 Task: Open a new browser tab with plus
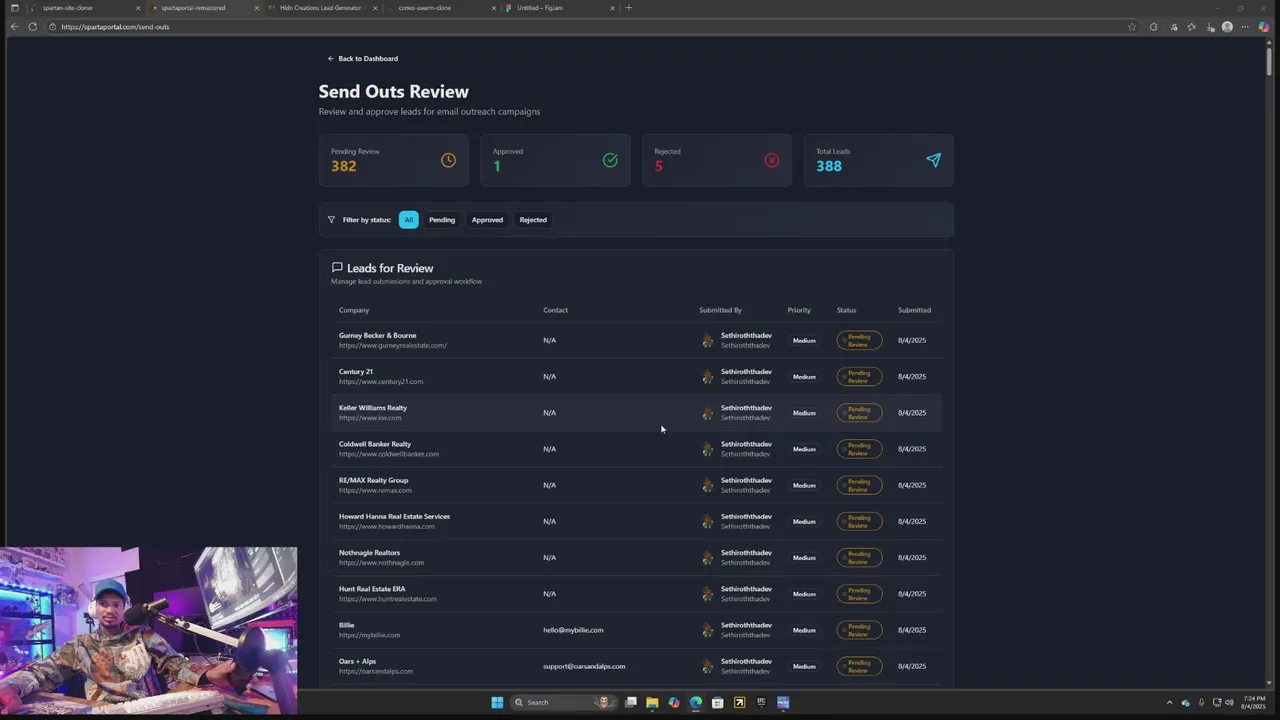click(x=628, y=8)
